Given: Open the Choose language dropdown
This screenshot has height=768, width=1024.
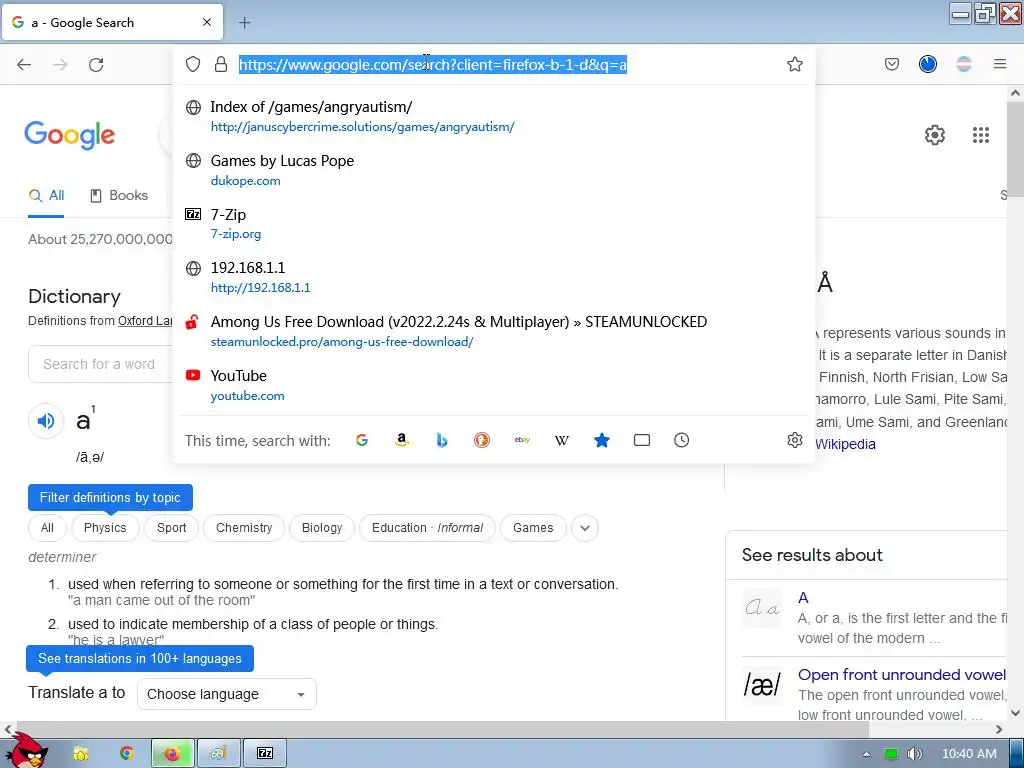Looking at the screenshot, I should coord(227,694).
